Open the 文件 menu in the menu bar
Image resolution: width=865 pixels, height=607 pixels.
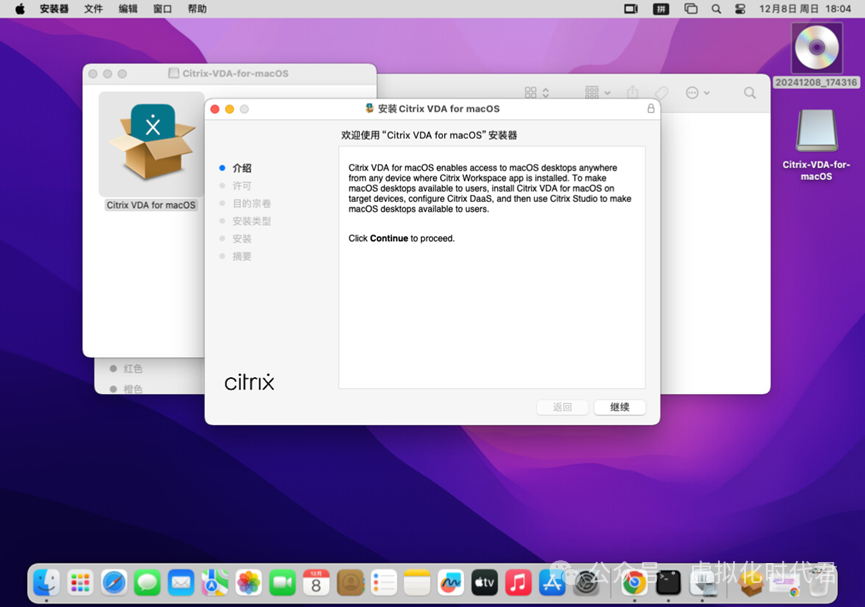(x=94, y=9)
